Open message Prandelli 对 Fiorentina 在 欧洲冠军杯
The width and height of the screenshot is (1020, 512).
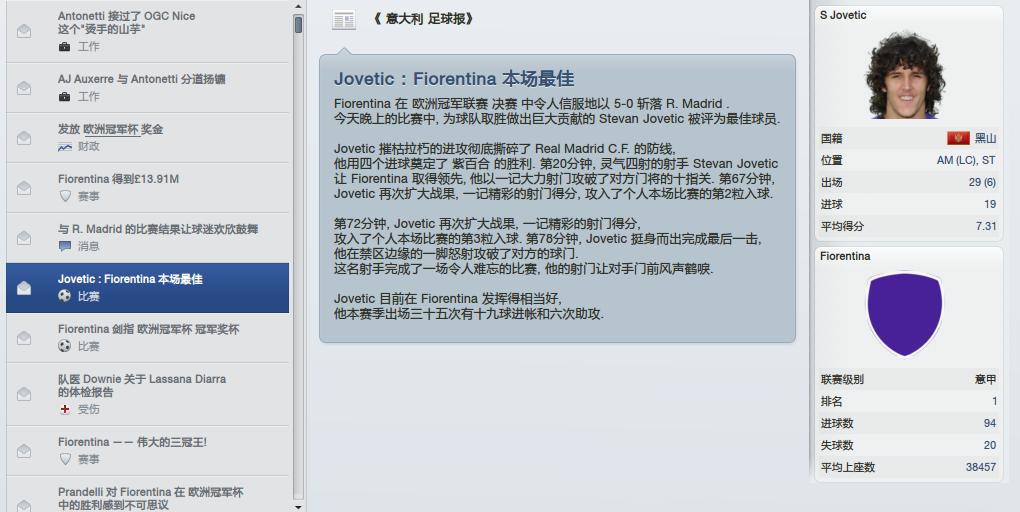tap(148, 494)
